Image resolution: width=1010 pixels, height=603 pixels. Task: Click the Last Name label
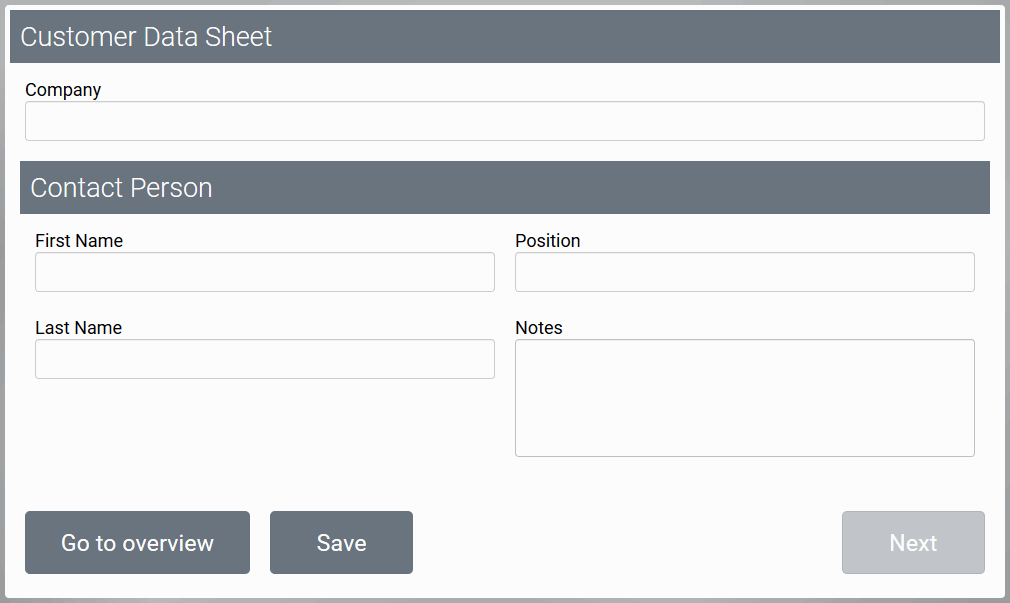(78, 328)
